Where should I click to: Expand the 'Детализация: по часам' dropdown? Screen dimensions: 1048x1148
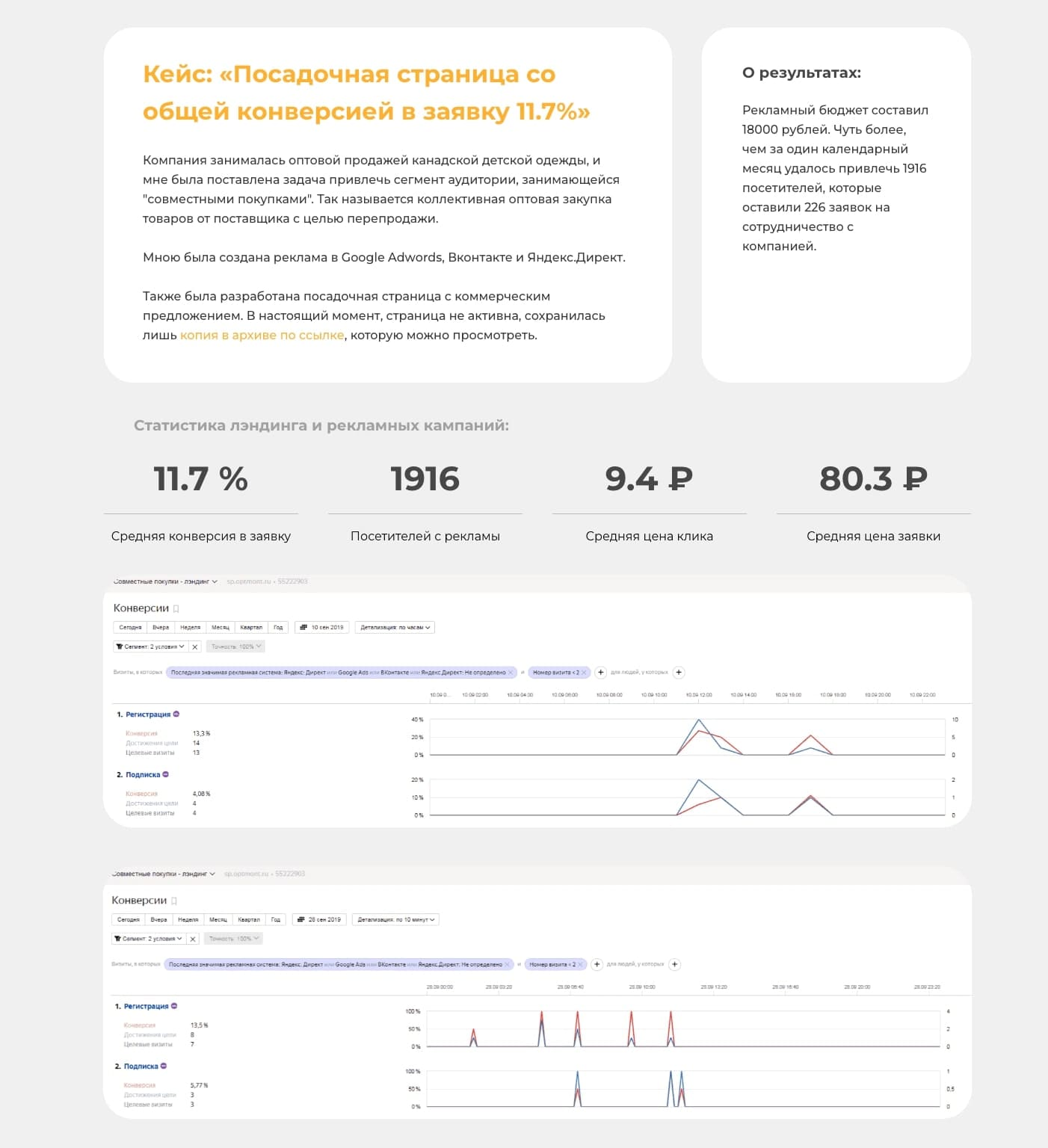tap(396, 627)
